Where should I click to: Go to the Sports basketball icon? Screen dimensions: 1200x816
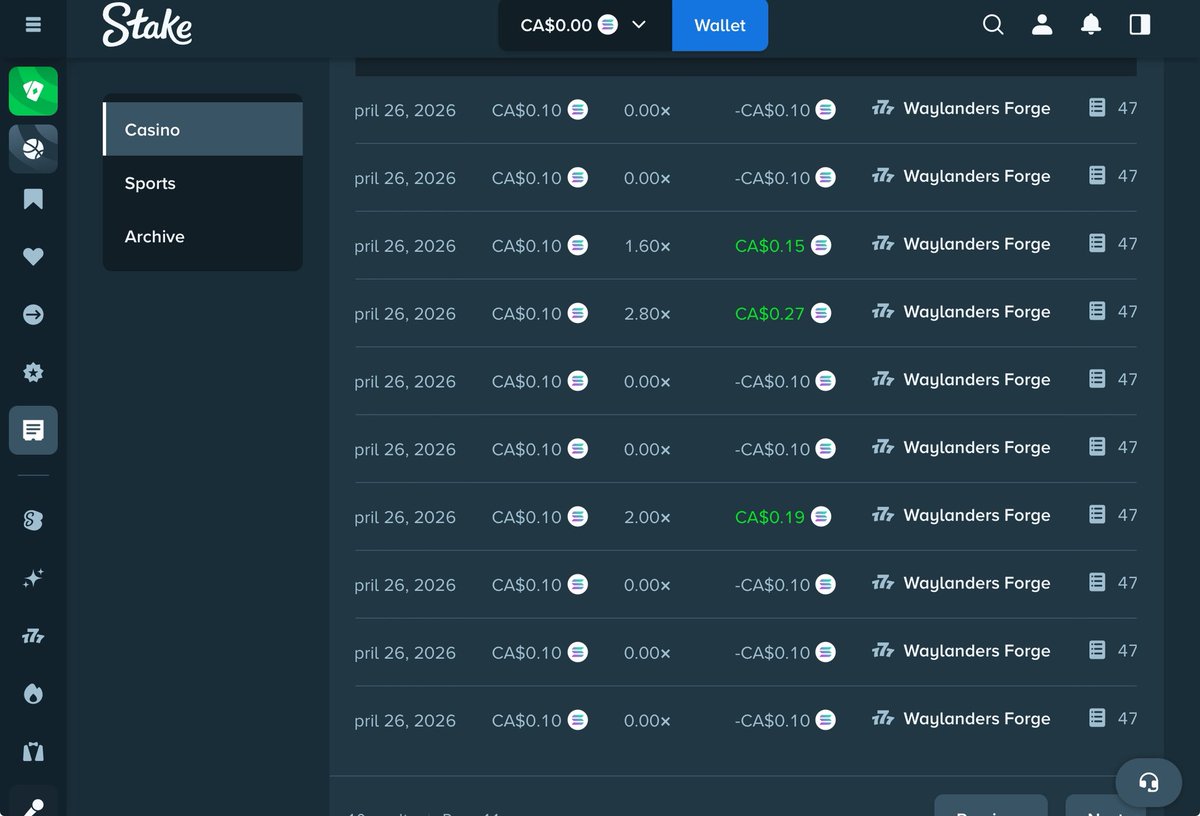pyautogui.click(x=33, y=149)
